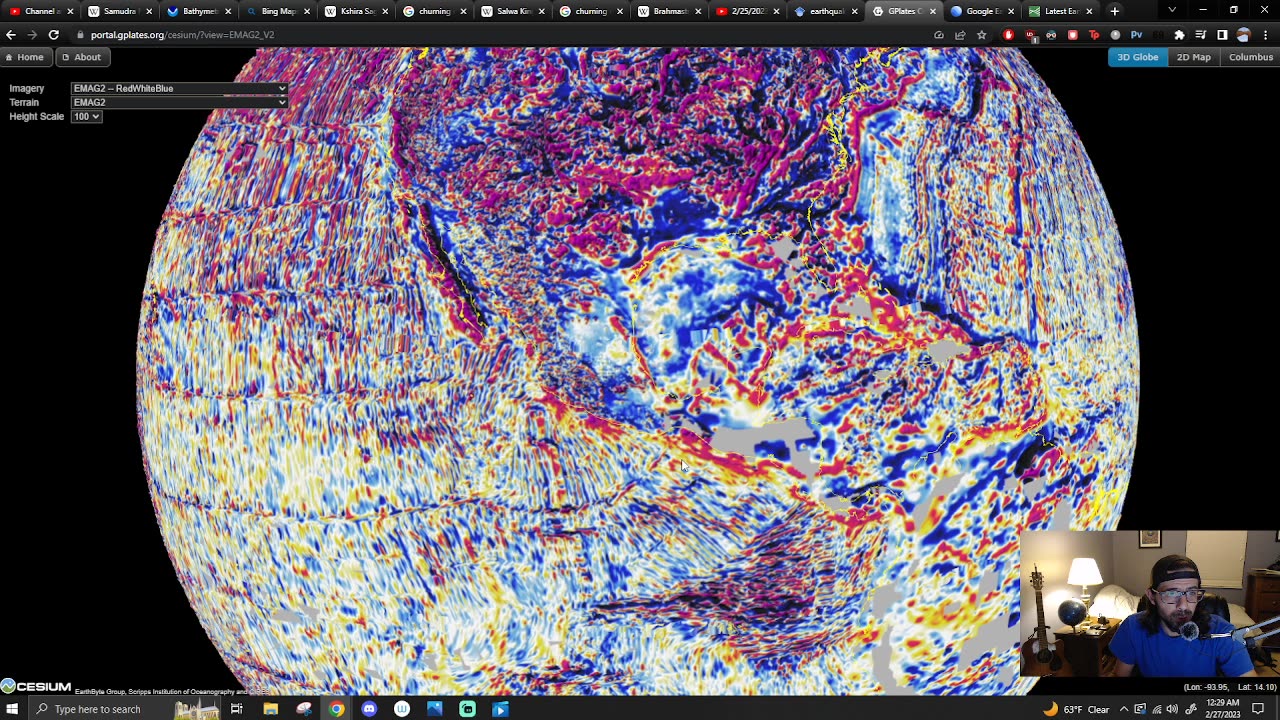View site info lock icon in address bar
Screen dimensions: 1280x720
coord(79,35)
